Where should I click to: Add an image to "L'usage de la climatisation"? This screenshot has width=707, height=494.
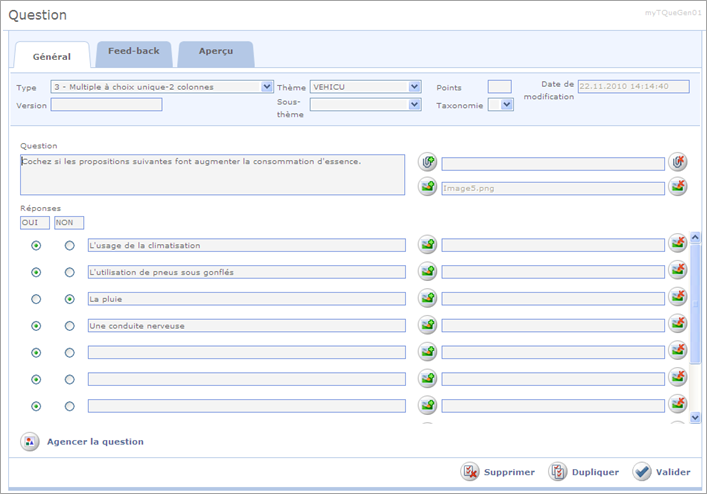428,244
